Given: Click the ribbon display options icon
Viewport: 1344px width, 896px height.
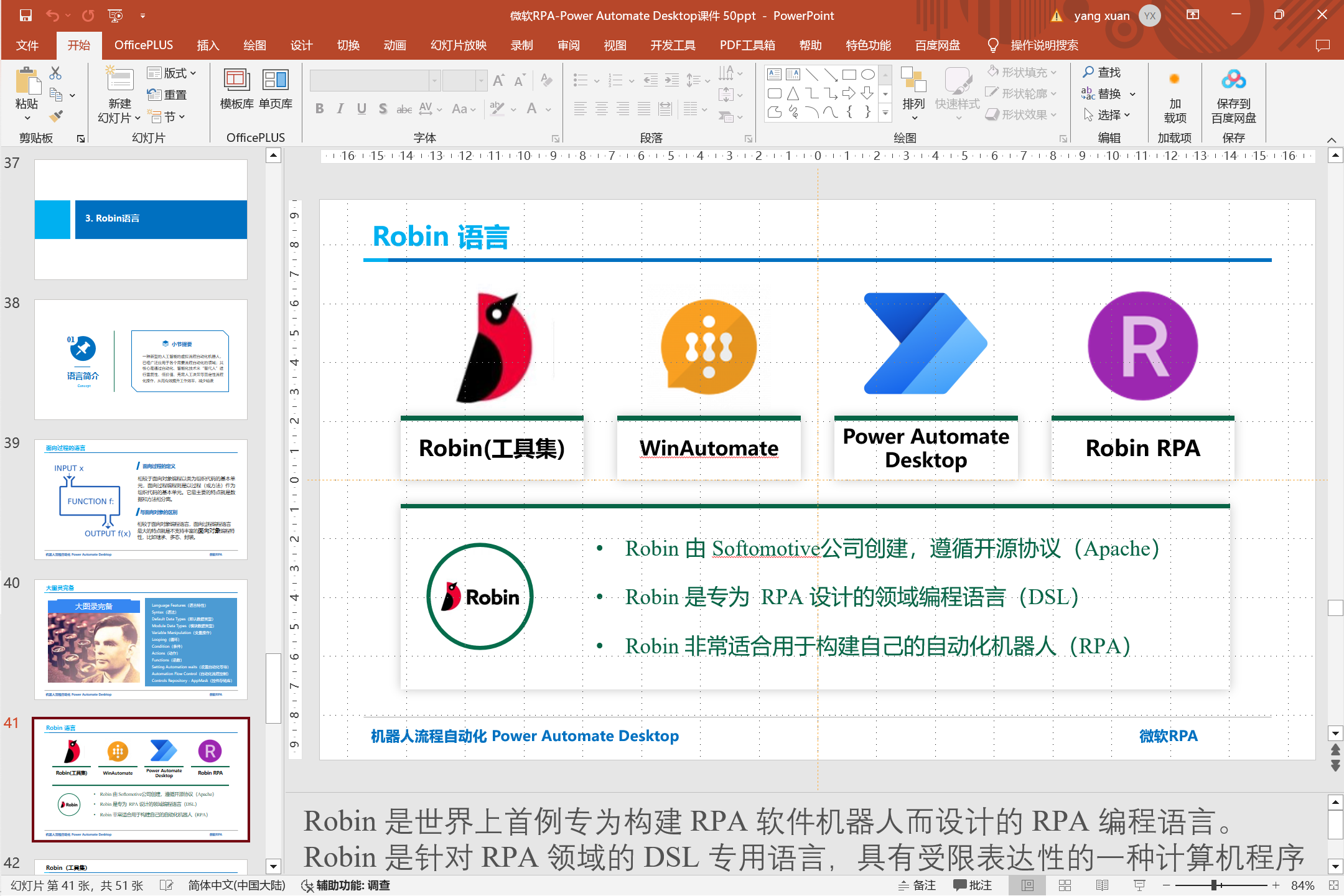Looking at the screenshot, I should point(1193,15).
